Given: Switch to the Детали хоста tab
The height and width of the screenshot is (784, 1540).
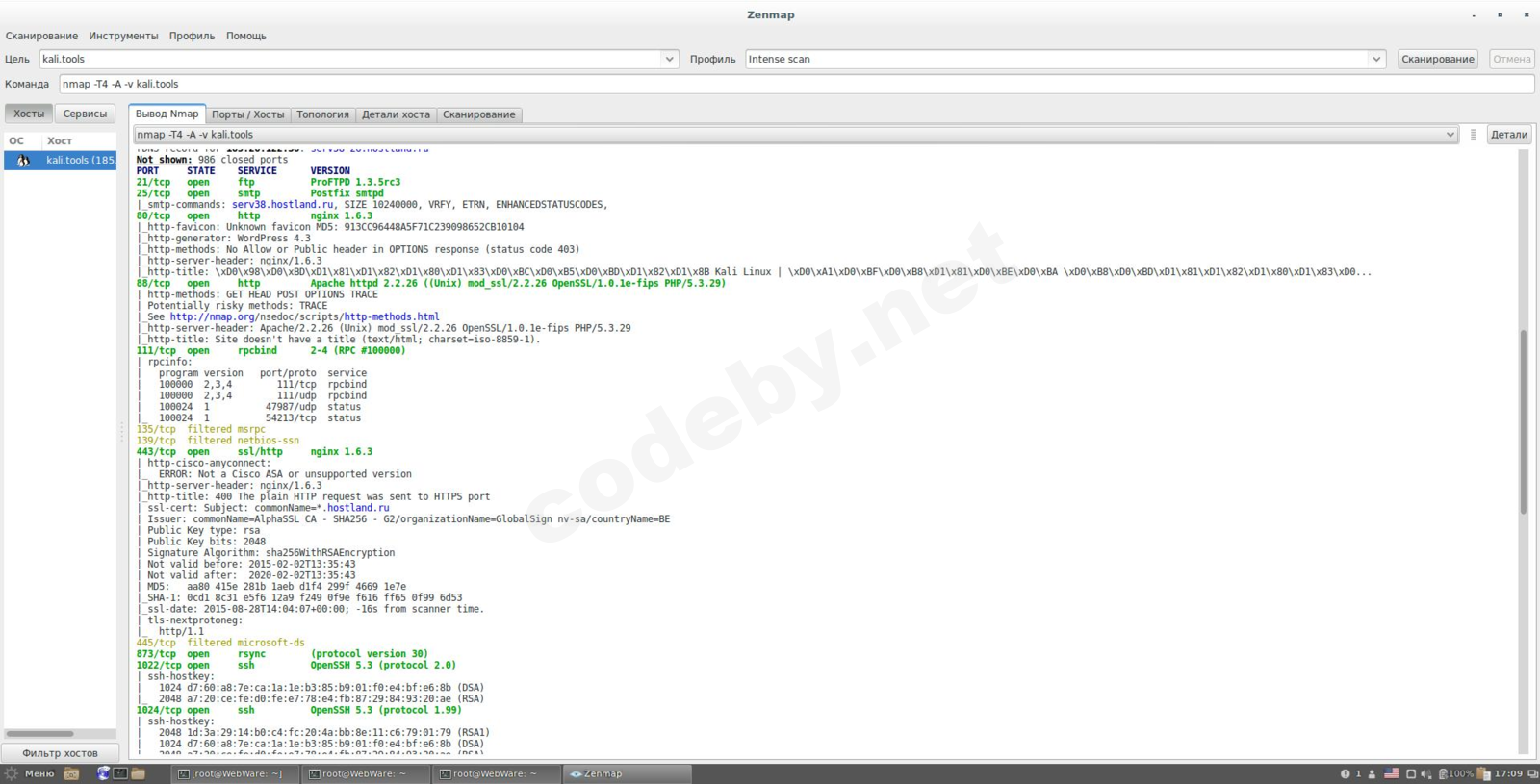Looking at the screenshot, I should pos(396,114).
